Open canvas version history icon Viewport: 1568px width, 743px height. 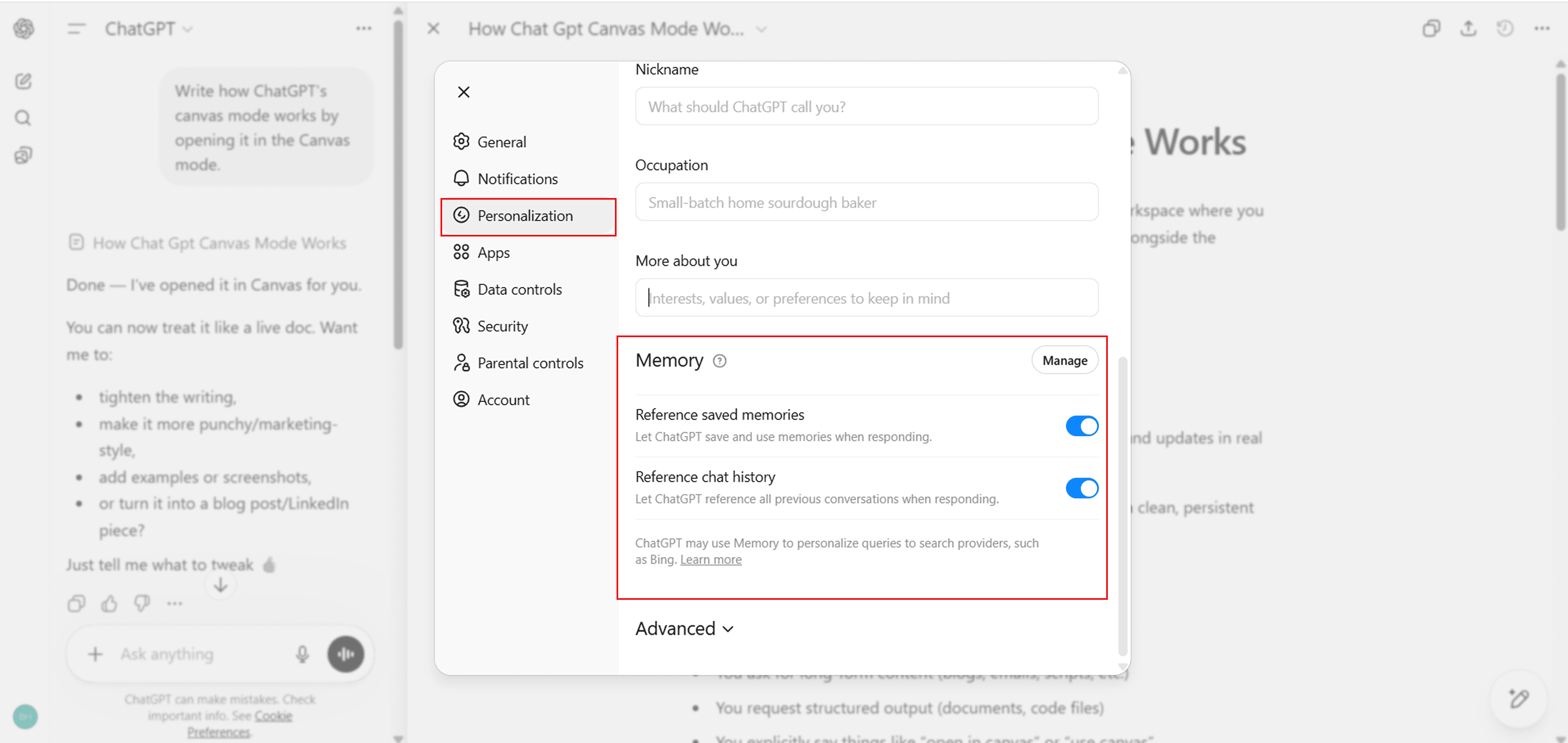[1505, 29]
